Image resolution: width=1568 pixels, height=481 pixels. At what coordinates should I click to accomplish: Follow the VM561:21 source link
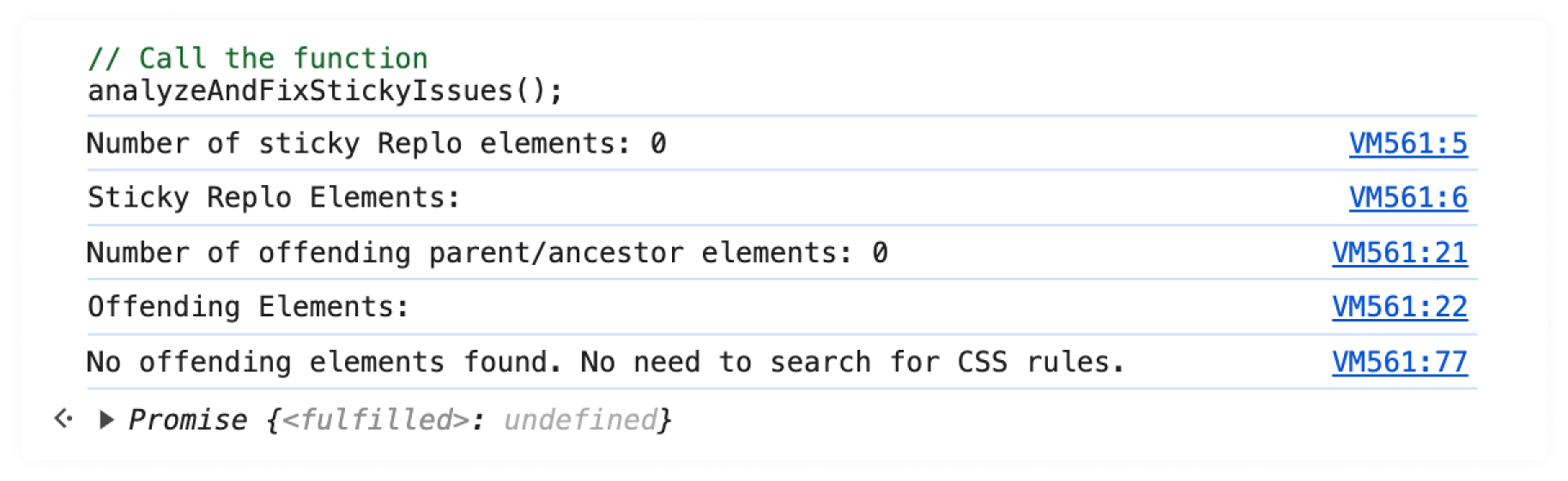[1399, 253]
